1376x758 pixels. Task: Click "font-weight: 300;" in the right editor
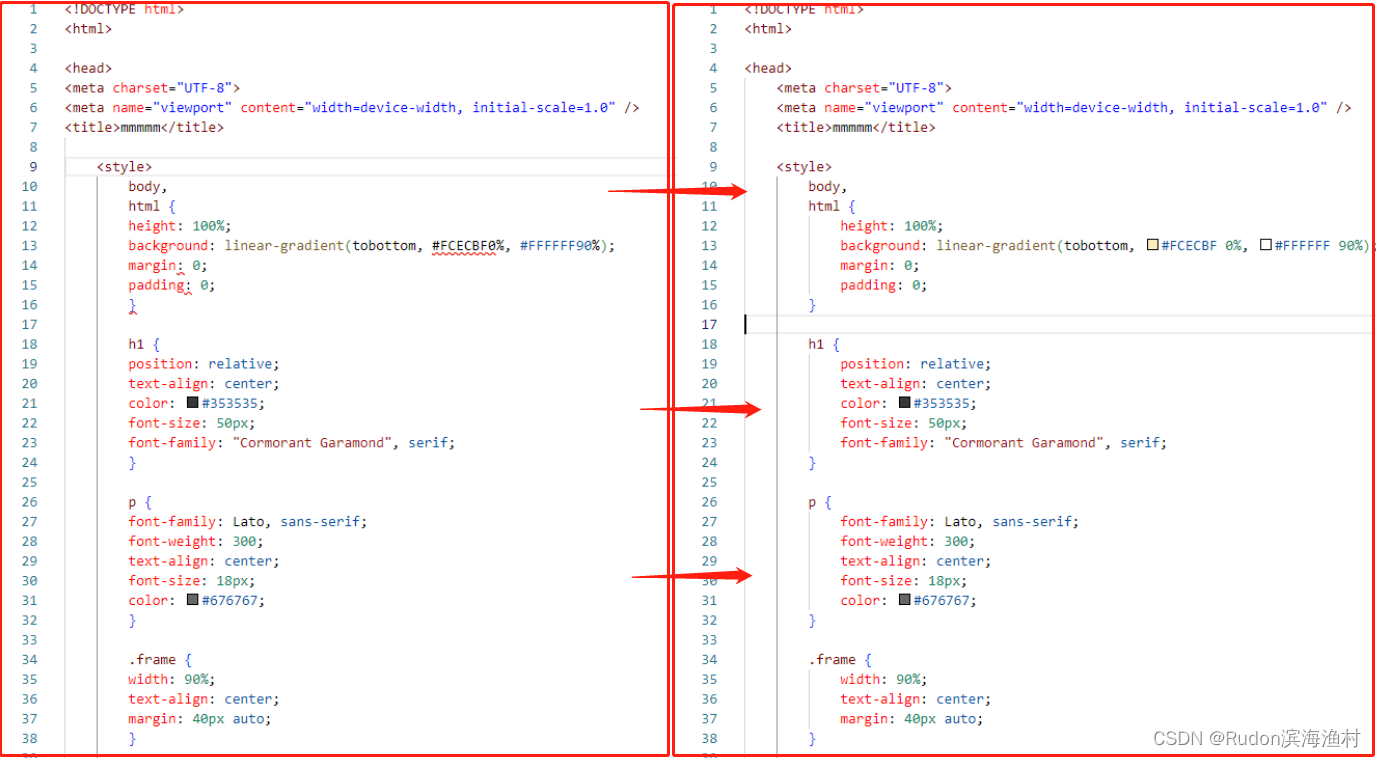(908, 541)
